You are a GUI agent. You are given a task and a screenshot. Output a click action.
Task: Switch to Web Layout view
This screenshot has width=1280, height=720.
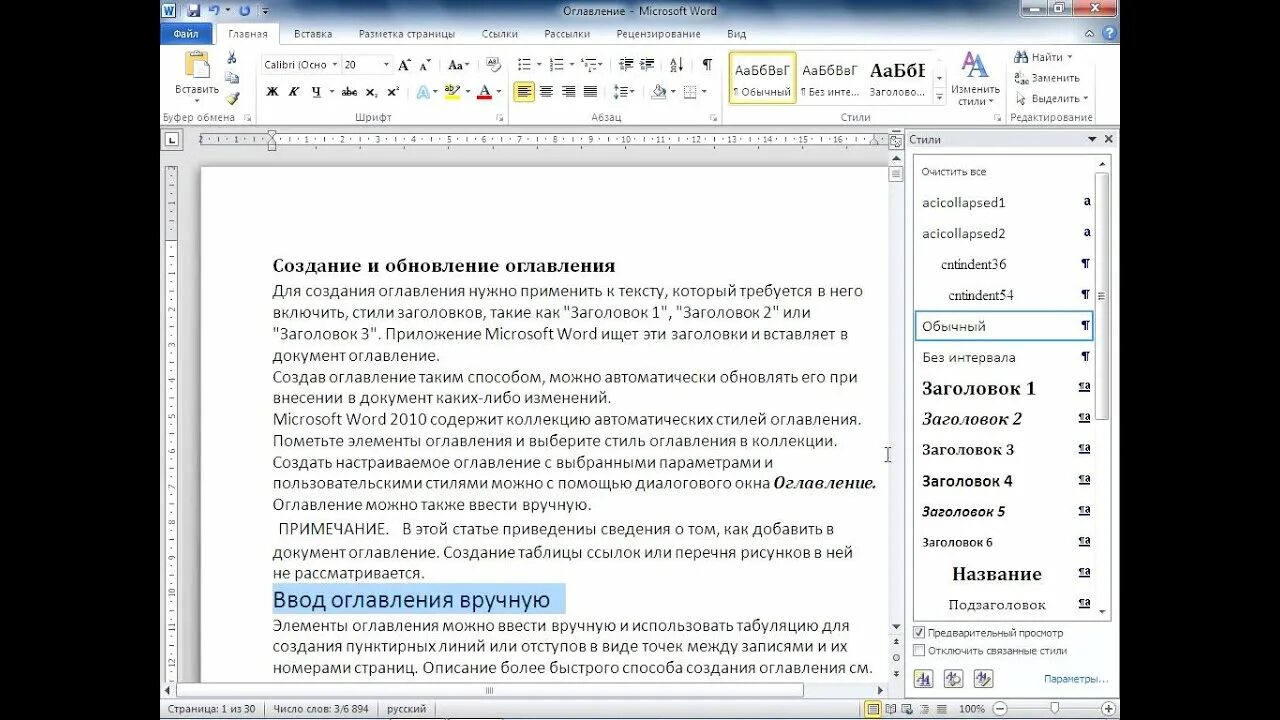906,709
